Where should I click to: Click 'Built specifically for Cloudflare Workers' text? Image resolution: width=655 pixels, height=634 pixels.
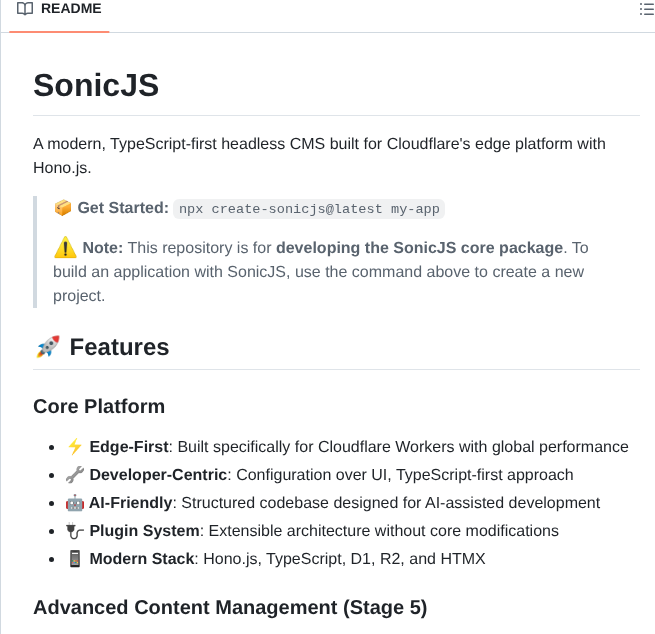(316, 447)
